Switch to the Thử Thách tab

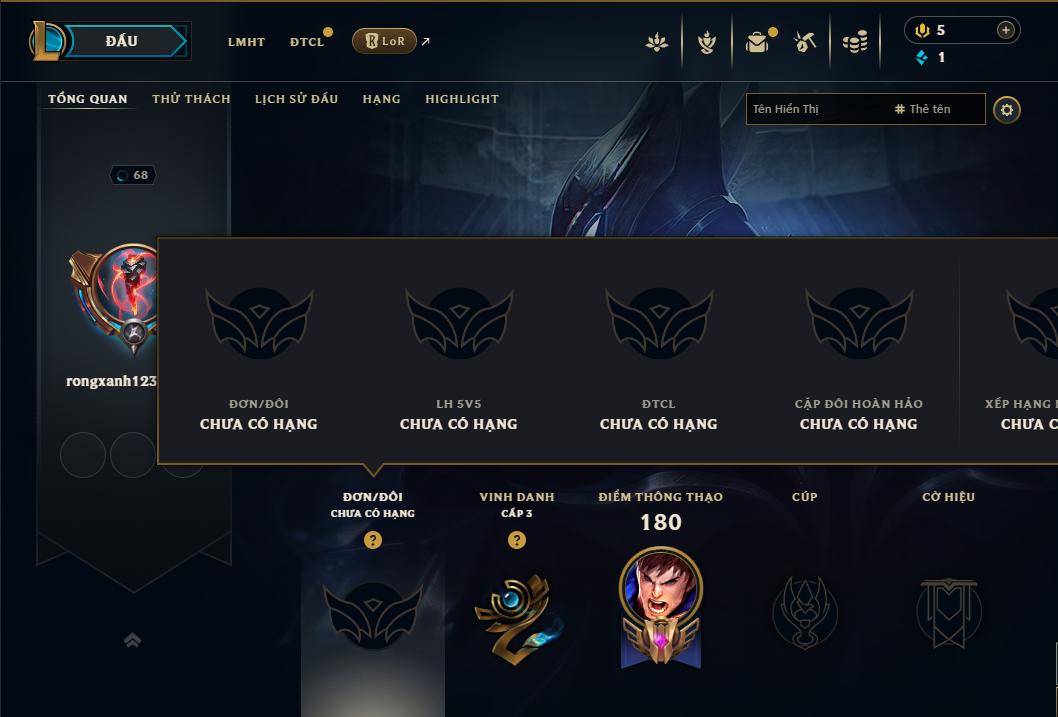click(191, 98)
